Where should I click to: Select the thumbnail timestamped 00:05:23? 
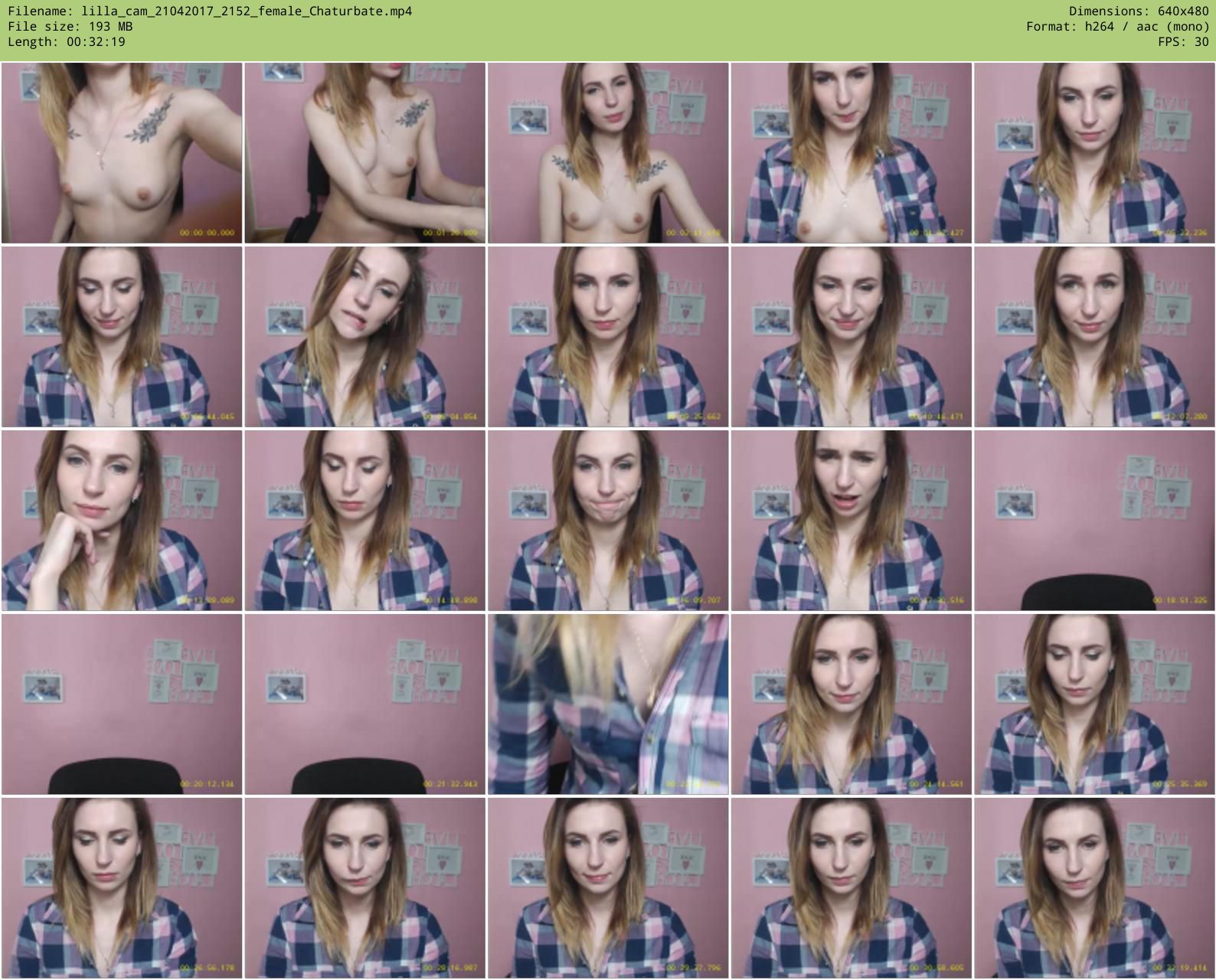pyautogui.click(x=1094, y=153)
